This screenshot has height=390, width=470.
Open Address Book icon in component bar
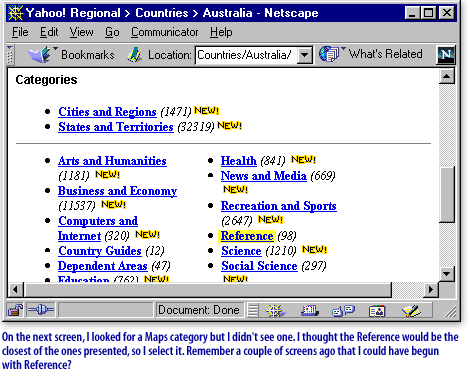click(377, 311)
